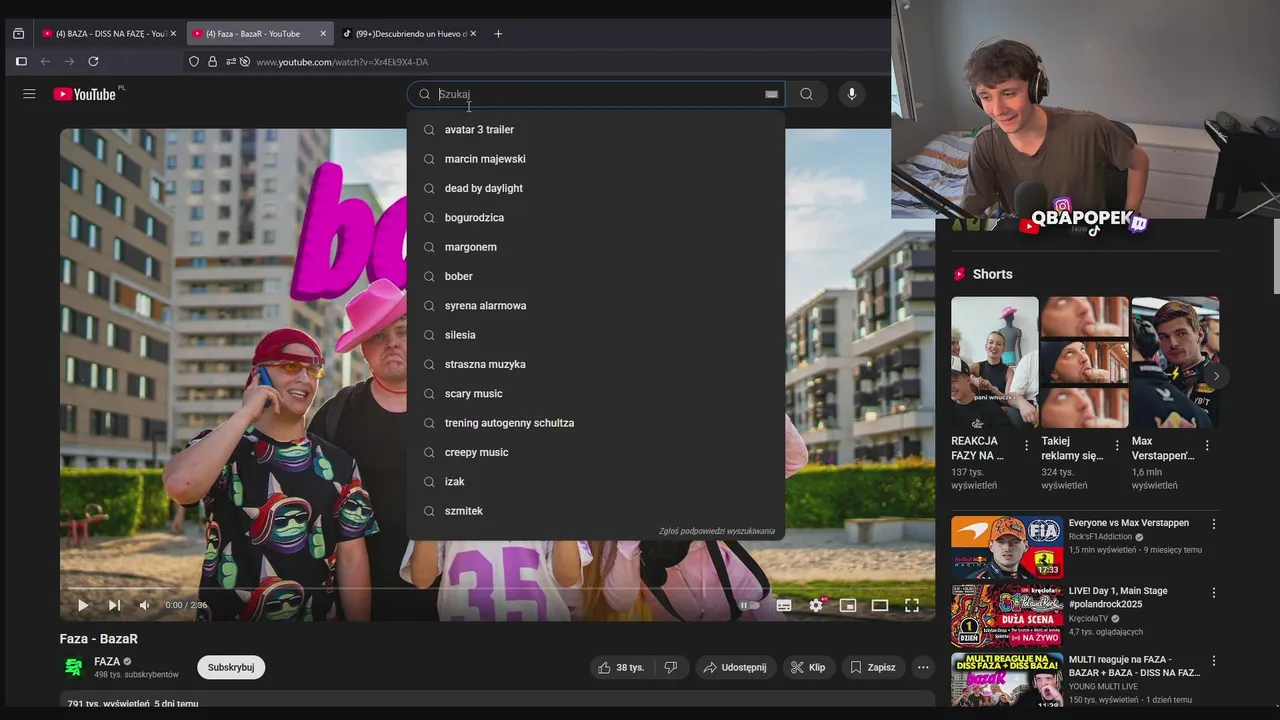Choose the szmitek search suggestion
Screen dimensions: 1280x720
[x=596, y=511]
